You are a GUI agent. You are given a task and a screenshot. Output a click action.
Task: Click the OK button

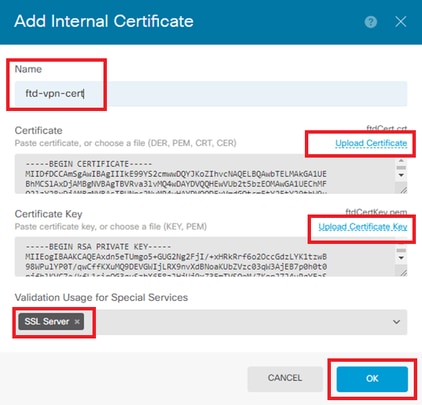click(x=372, y=379)
